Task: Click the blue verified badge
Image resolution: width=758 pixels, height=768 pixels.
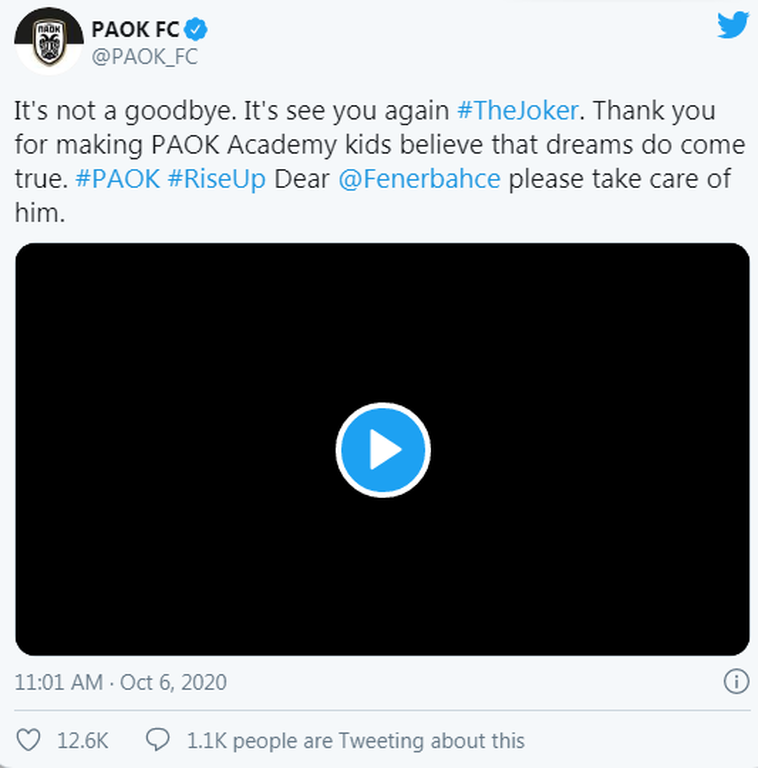Action: click(x=194, y=29)
